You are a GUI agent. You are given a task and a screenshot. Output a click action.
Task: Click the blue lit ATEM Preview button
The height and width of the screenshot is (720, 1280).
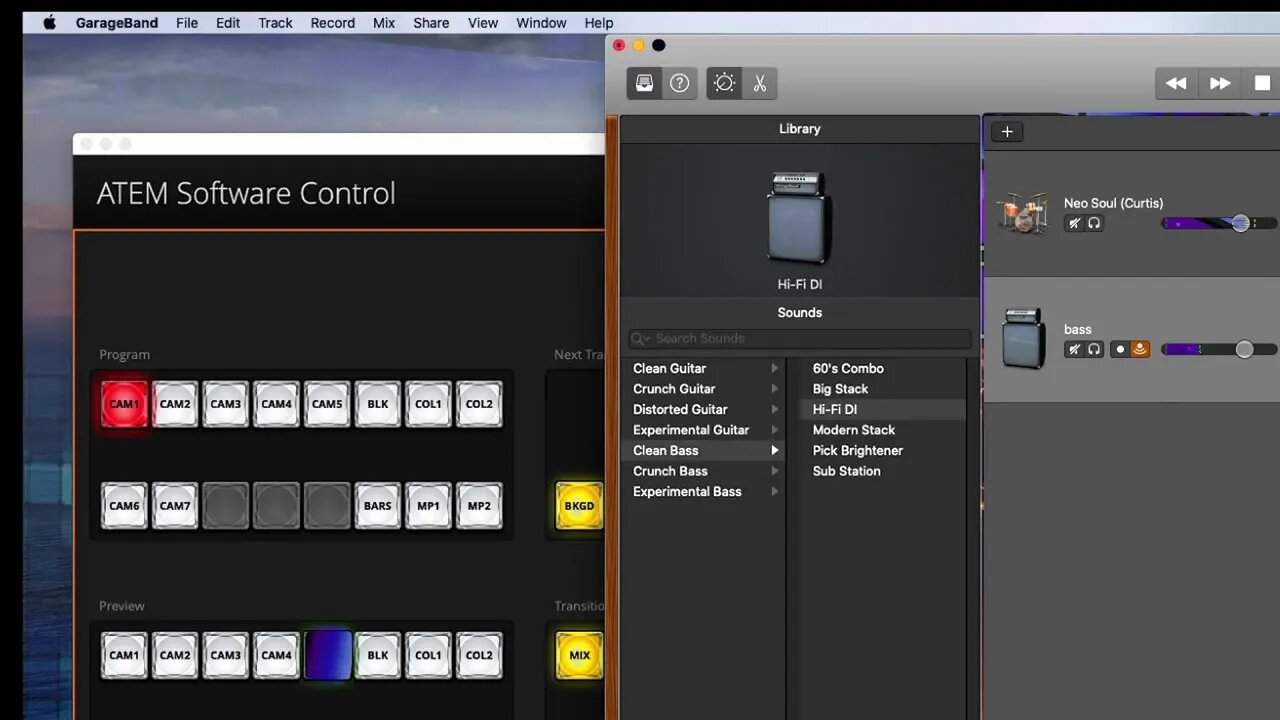point(327,656)
